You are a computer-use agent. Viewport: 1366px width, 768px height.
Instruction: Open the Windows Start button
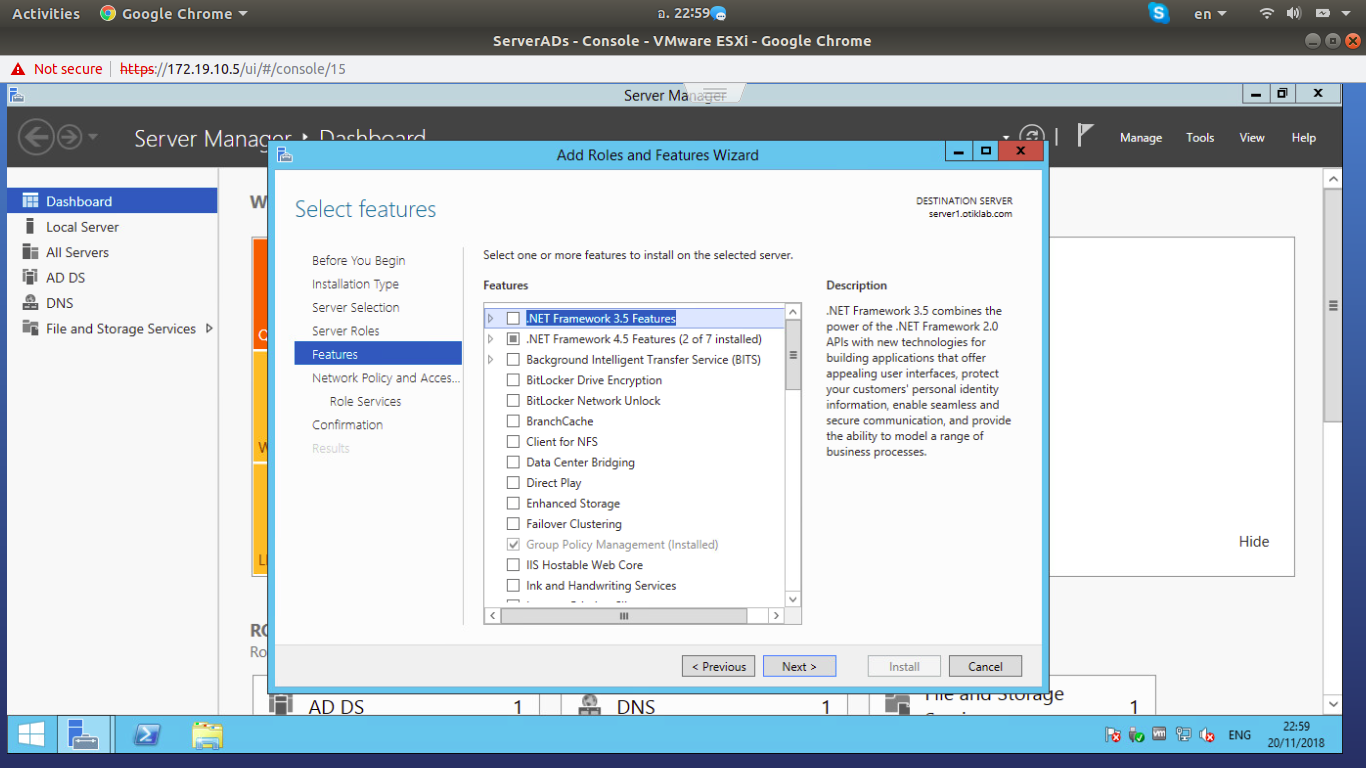[x=31, y=735]
